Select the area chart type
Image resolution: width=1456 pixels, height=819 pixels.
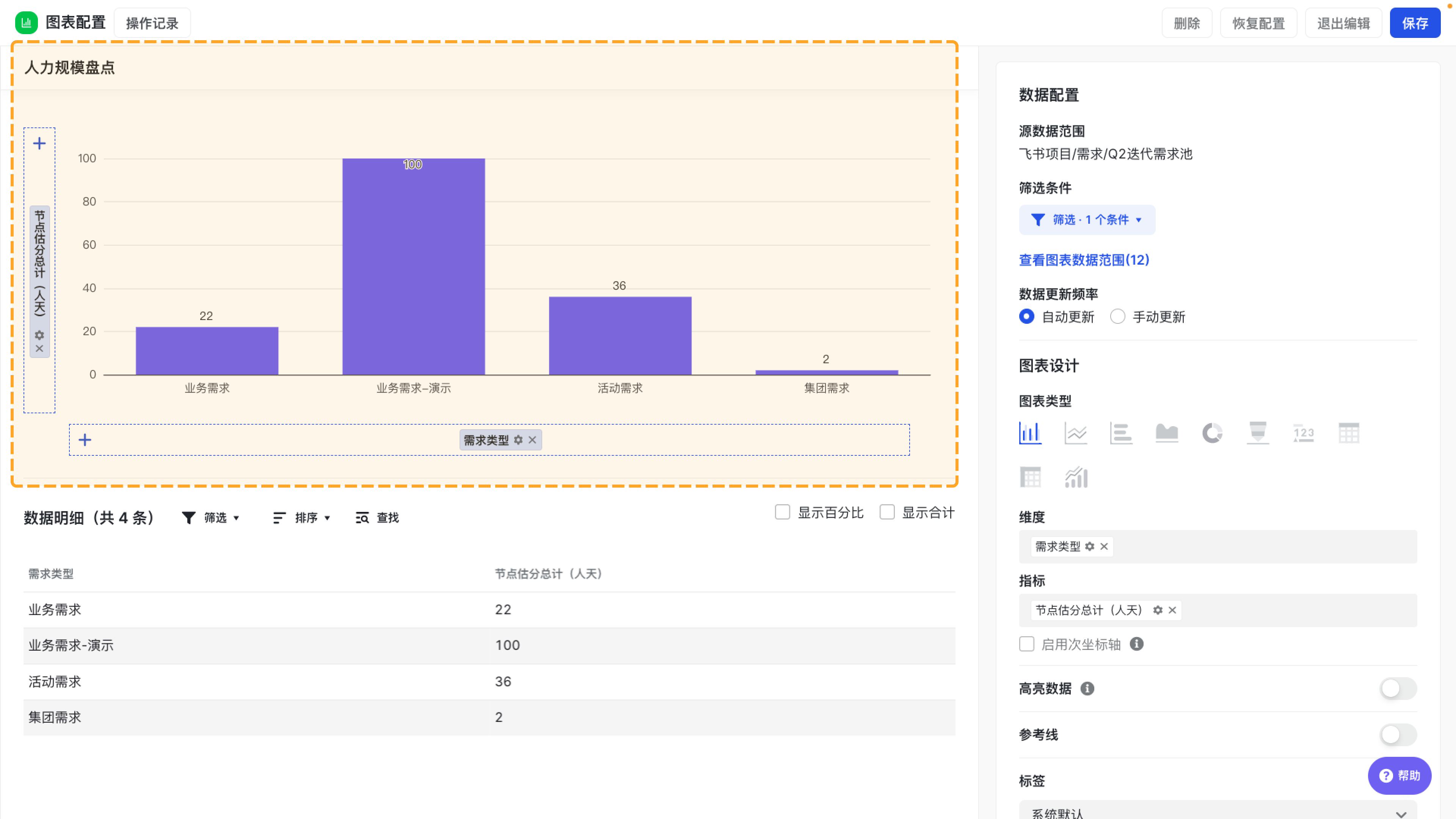[1167, 433]
